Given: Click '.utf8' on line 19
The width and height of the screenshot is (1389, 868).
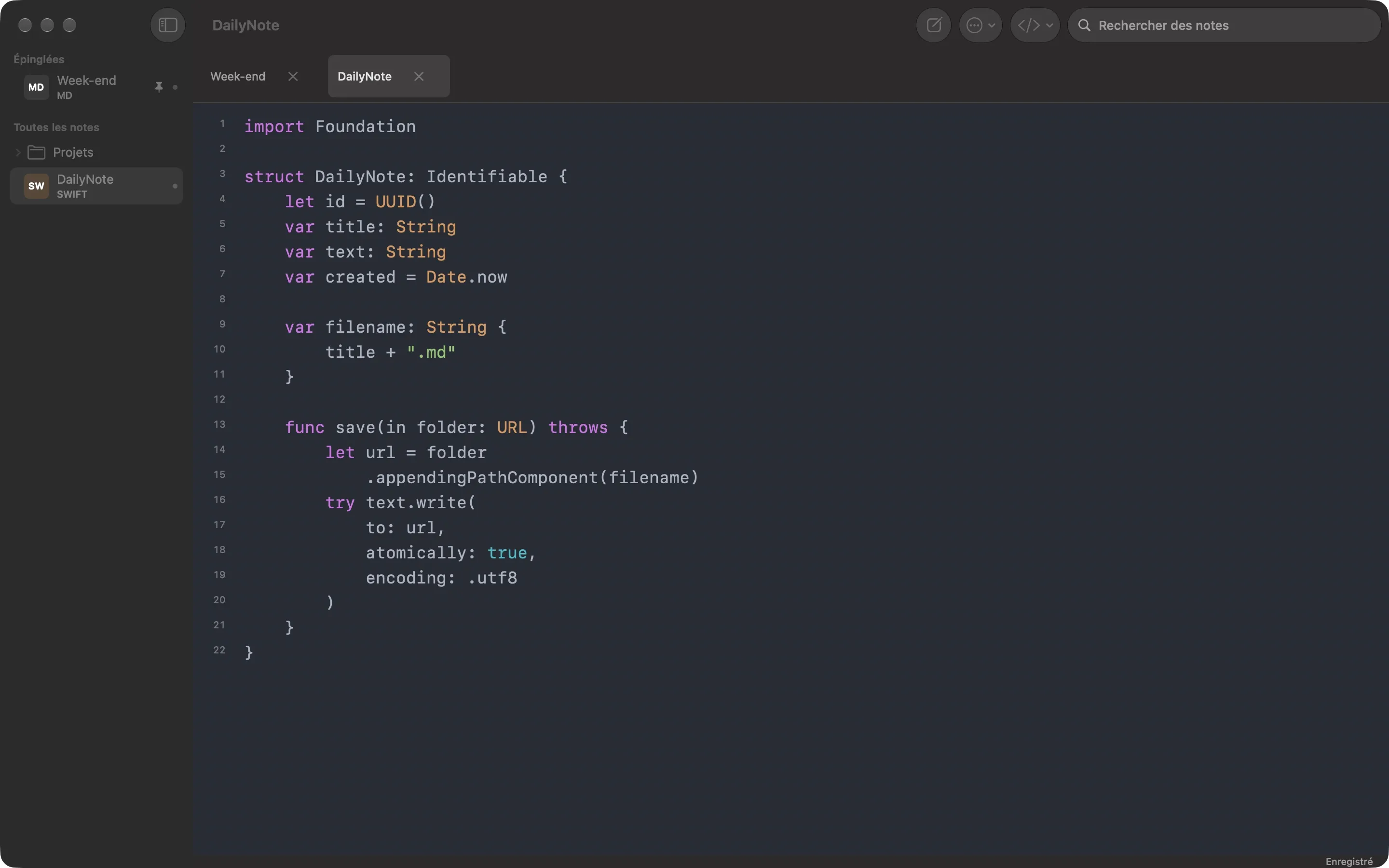Looking at the screenshot, I should tap(492, 578).
